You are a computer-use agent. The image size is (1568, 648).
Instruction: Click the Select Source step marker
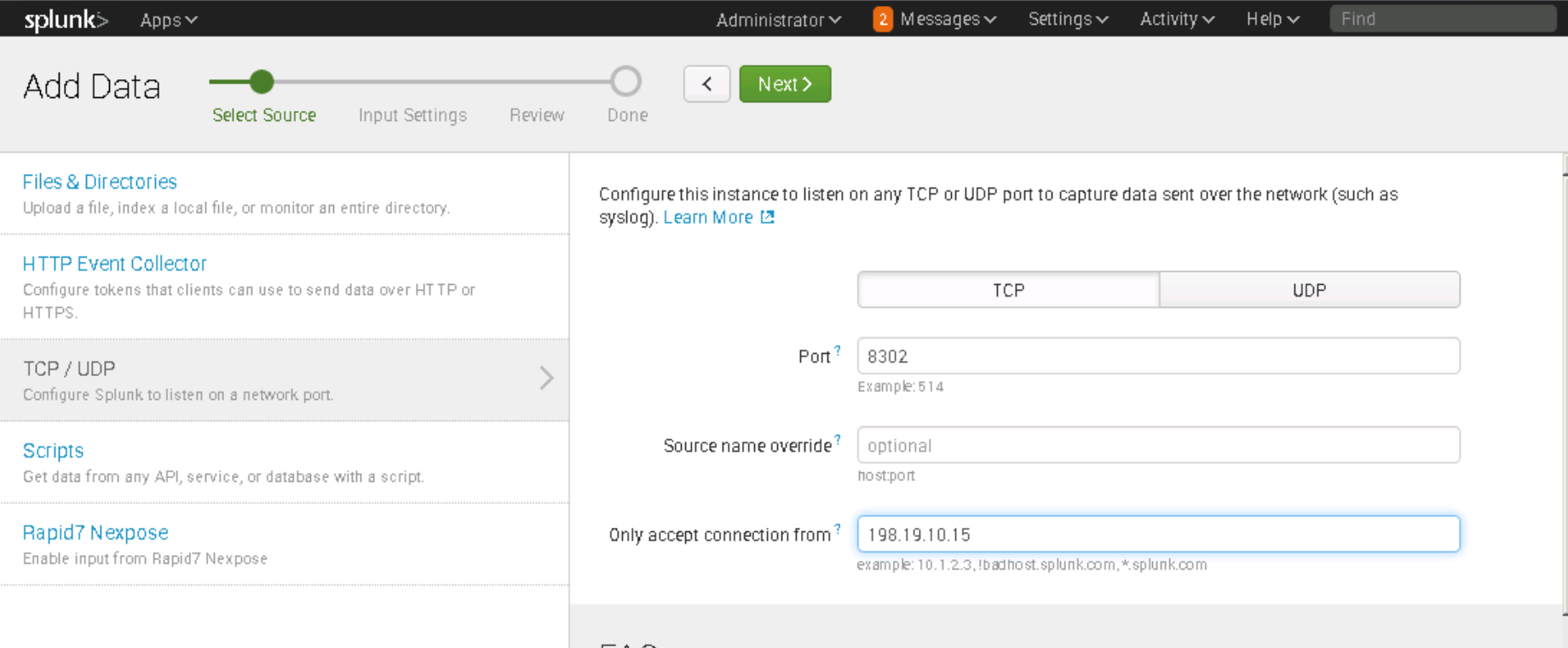point(262,82)
